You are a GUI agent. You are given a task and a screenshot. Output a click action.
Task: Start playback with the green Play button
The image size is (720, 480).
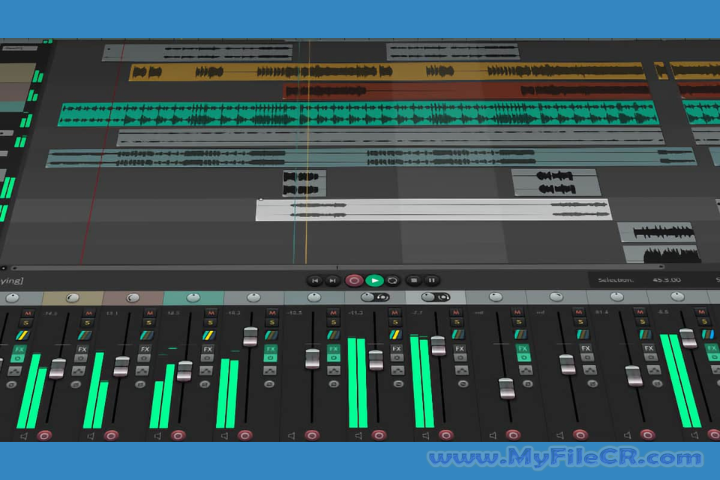[375, 280]
